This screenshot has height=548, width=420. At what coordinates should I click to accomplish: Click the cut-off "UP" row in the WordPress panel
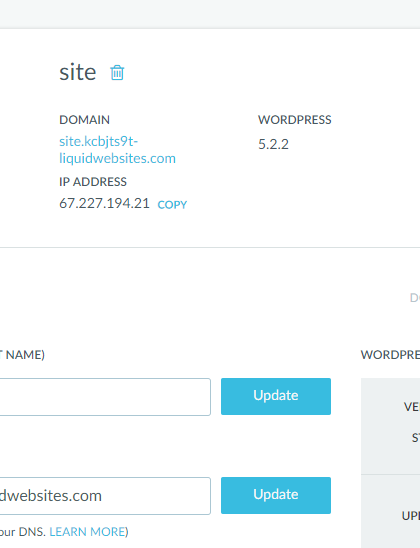pyautogui.click(x=411, y=516)
